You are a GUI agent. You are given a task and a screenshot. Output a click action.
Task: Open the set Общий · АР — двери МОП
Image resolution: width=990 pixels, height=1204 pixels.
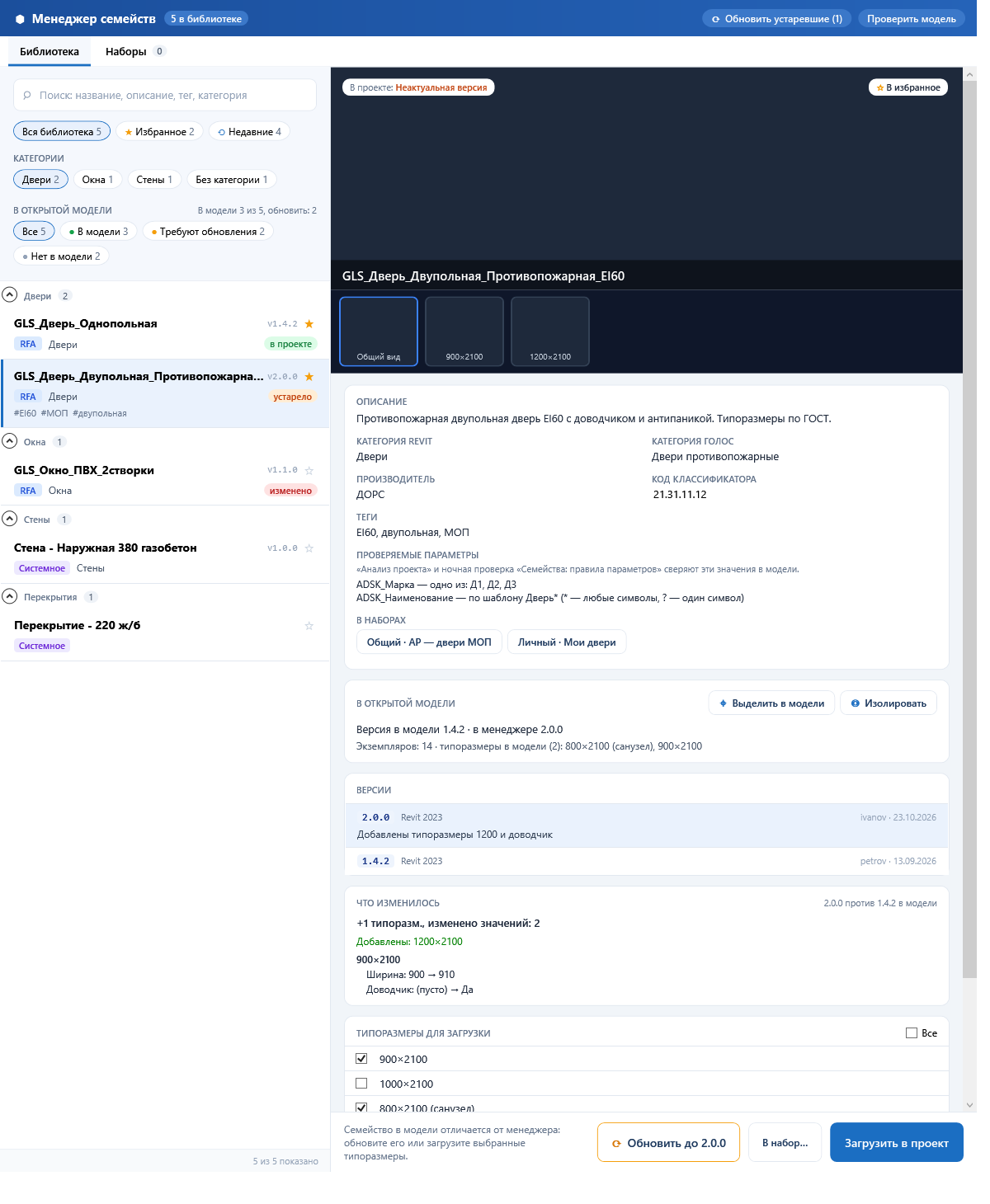pos(429,642)
